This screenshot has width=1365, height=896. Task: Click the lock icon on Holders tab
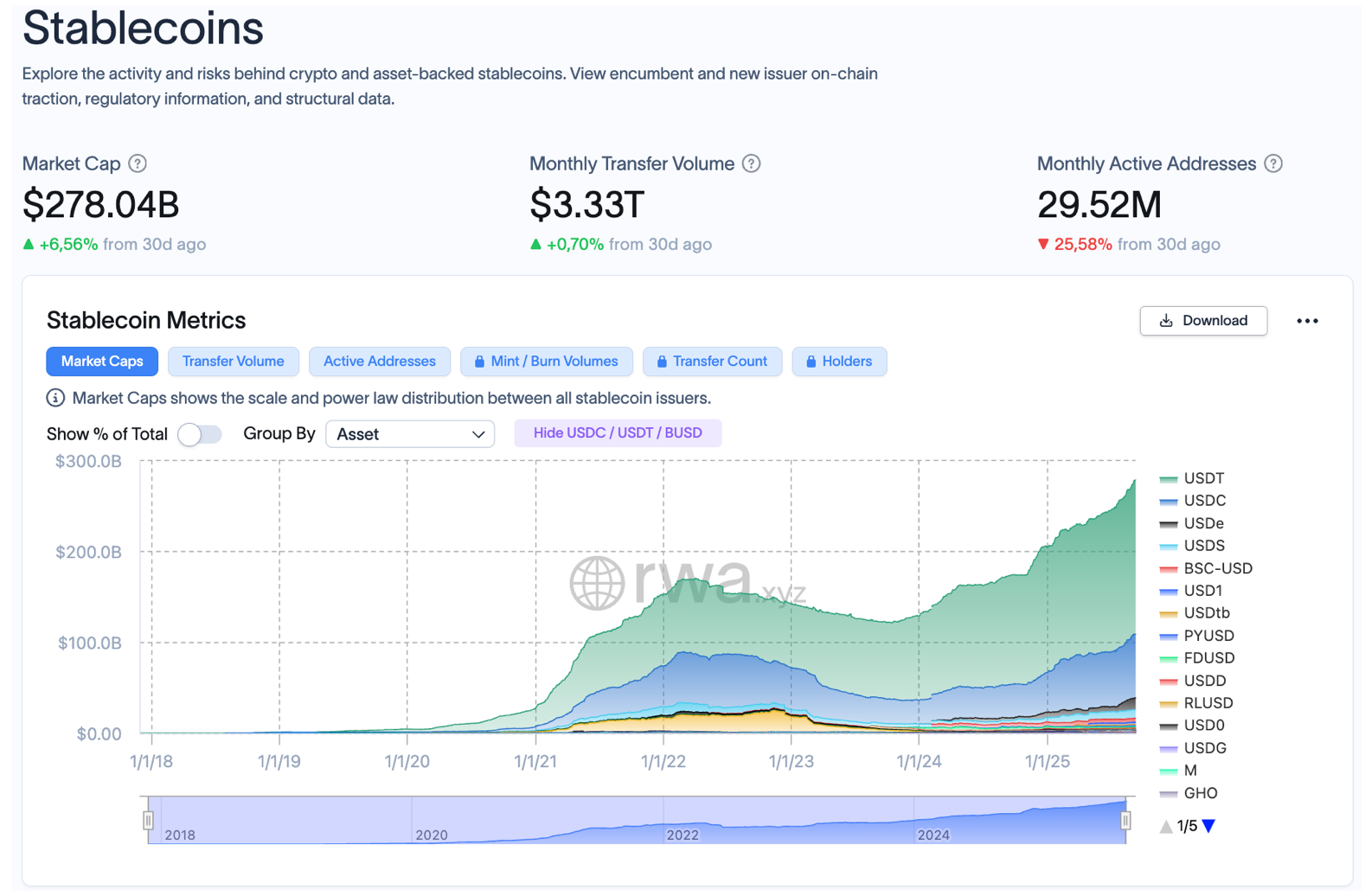[x=811, y=362]
